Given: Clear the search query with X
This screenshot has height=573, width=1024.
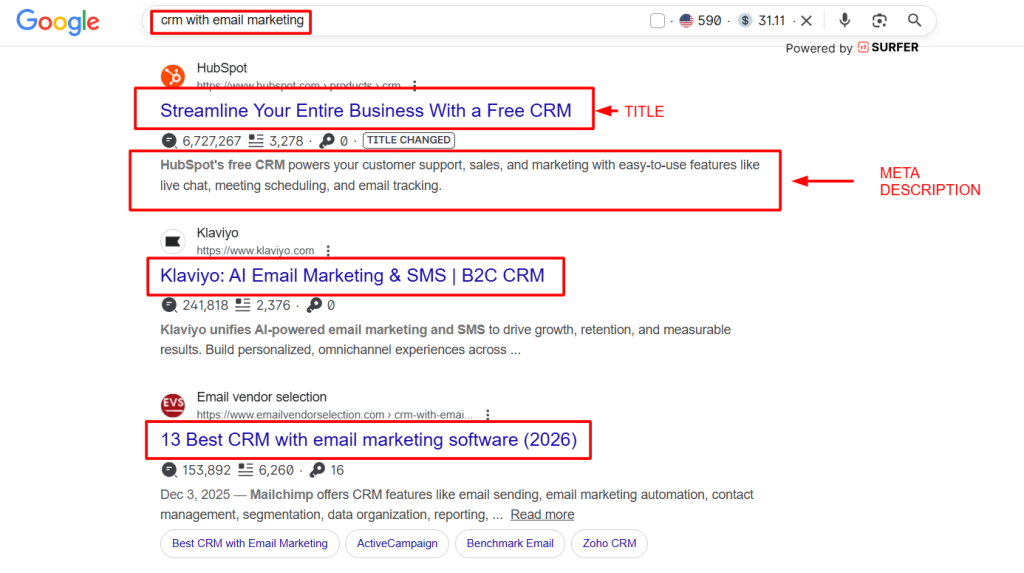Looking at the screenshot, I should pyautogui.click(x=807, y=21).
